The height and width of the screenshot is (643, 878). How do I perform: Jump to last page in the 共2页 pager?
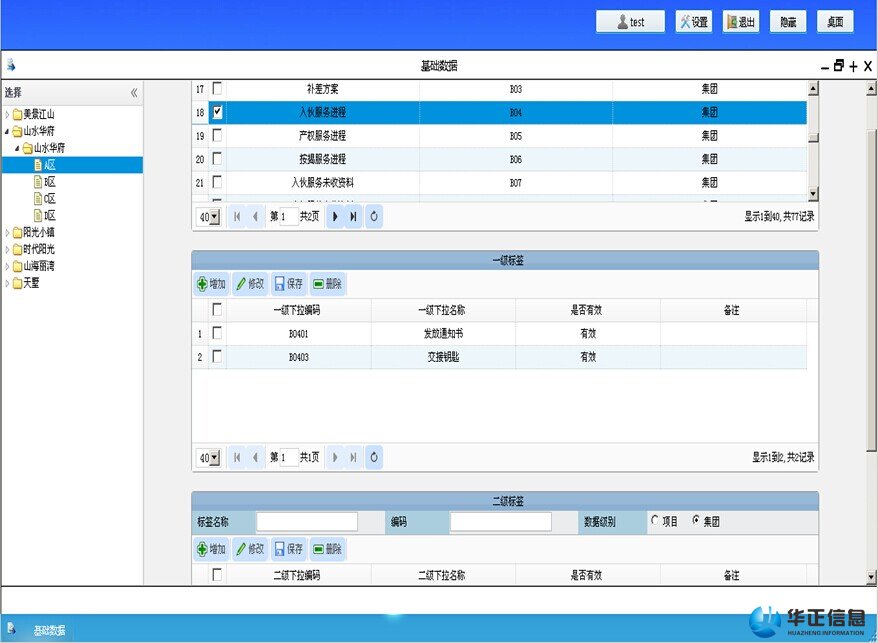[353, 216]
